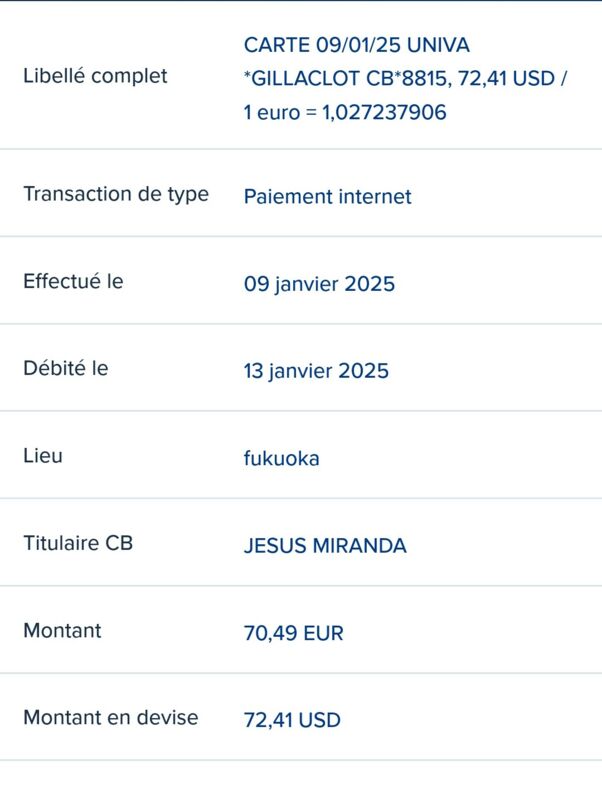Screen dimensions: 602x800
Task: Click the 72,41 USD currency amount
Action: (x=292, y=720)
